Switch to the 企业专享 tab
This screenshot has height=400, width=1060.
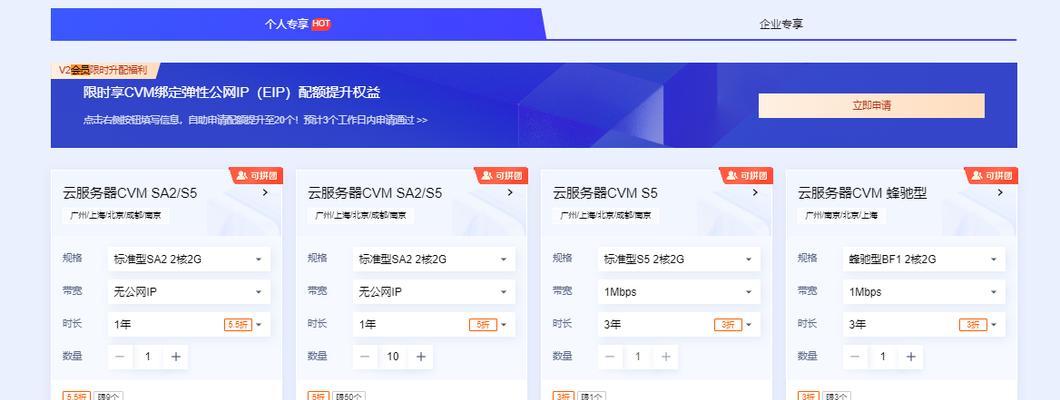(x=781, y=24)
